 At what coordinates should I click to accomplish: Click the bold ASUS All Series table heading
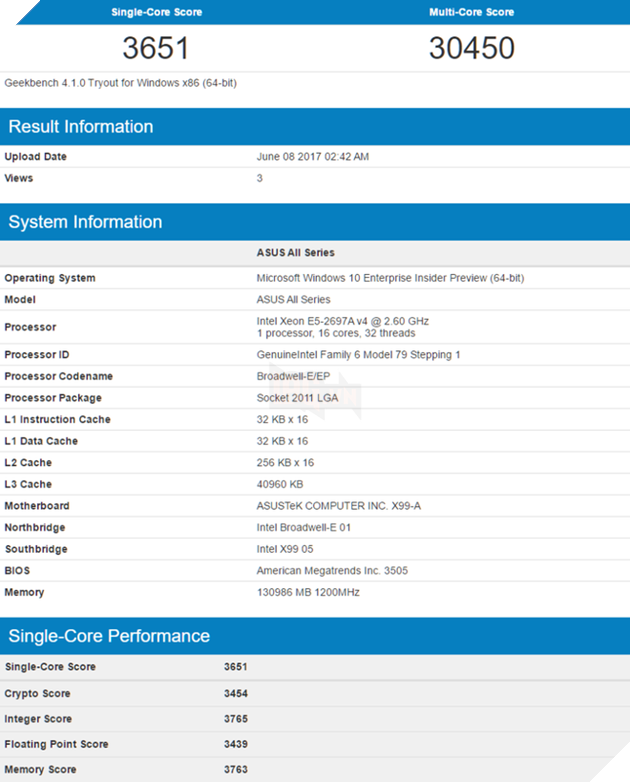pyautogui.click(x=295, y=253)
